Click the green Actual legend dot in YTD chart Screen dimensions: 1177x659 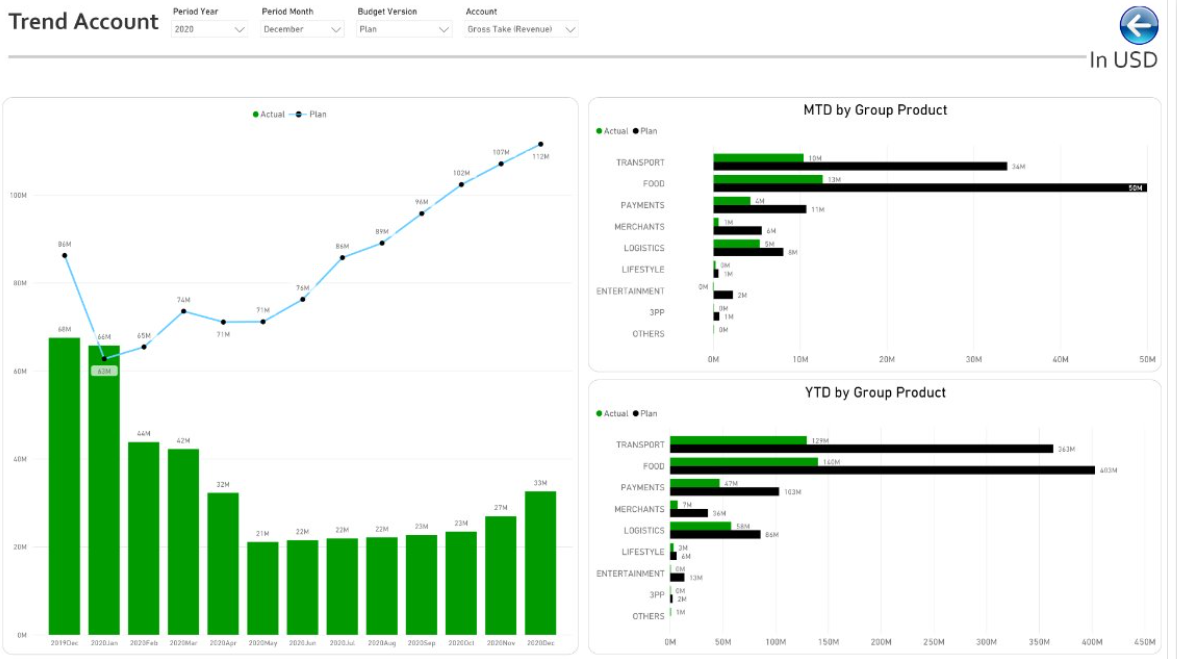point(599,414)
